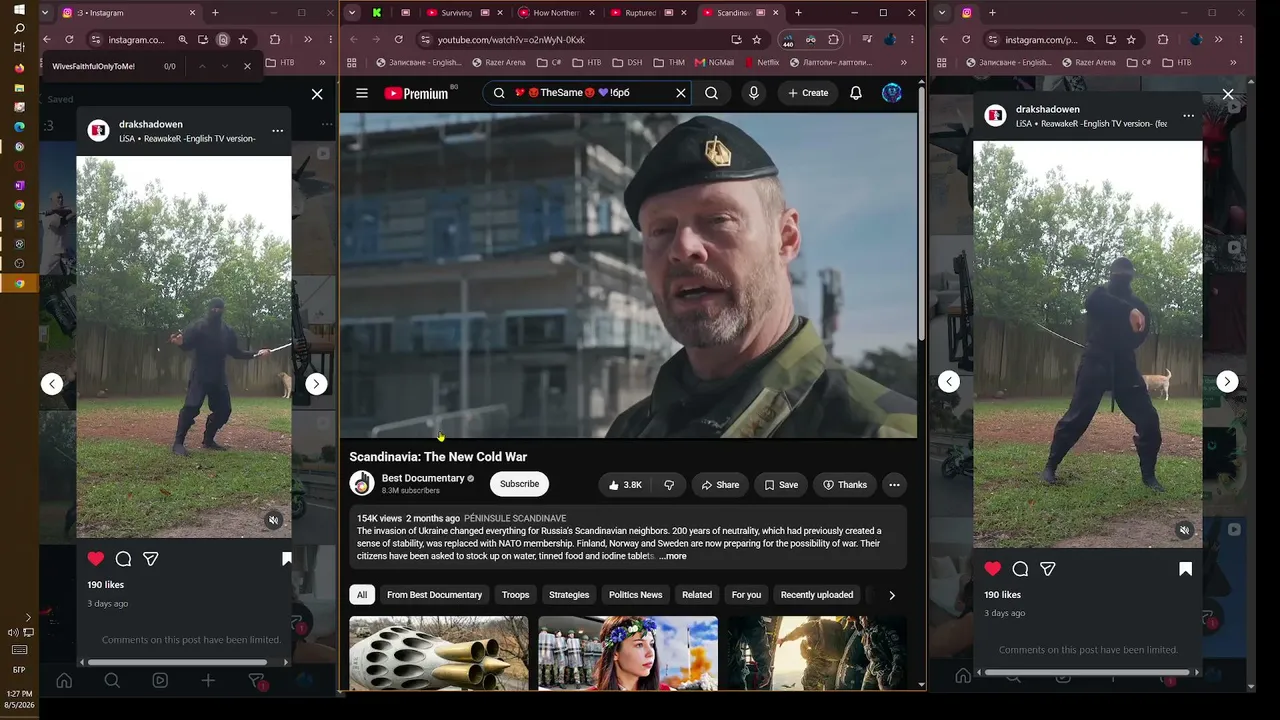Reload the YouTube page
Viewport: 1280px width, 720px height.
click(x=398, y=40)
